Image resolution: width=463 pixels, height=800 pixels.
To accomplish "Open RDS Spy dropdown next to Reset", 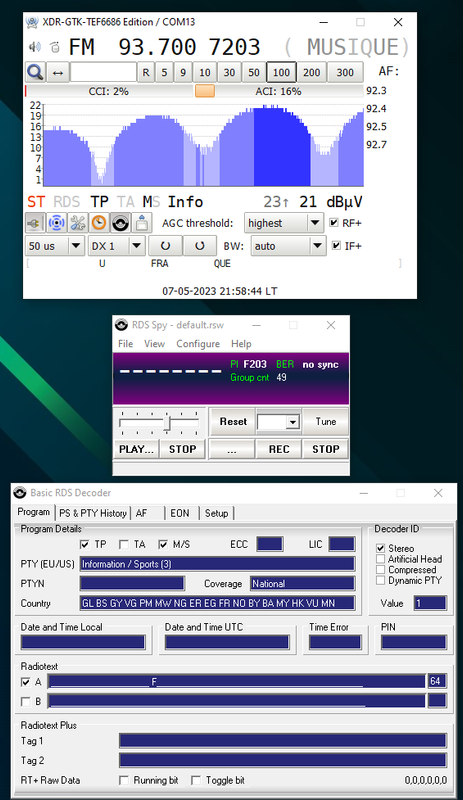I will coord(278,422).
